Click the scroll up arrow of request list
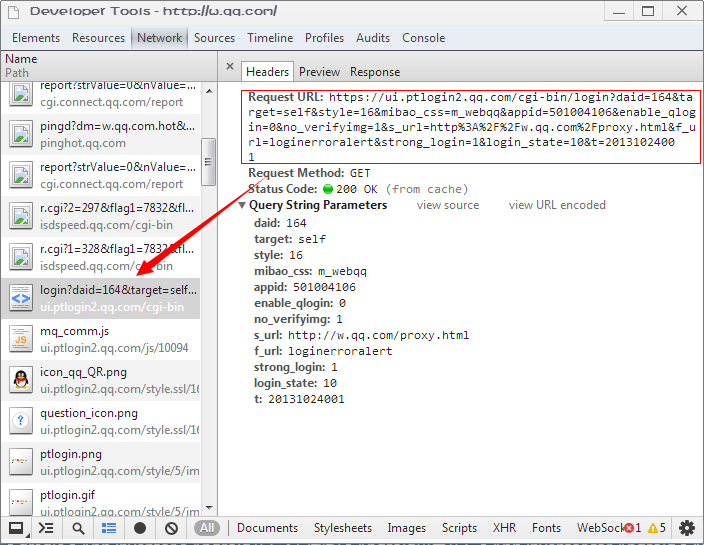This screenshot has width=704, height=545. (x=209, y=92)
